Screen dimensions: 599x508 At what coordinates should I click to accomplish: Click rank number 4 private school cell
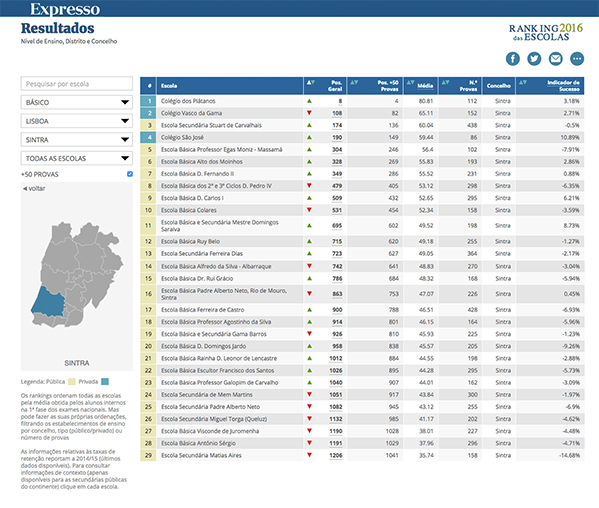pyautogui.click(x=148, y=138)
